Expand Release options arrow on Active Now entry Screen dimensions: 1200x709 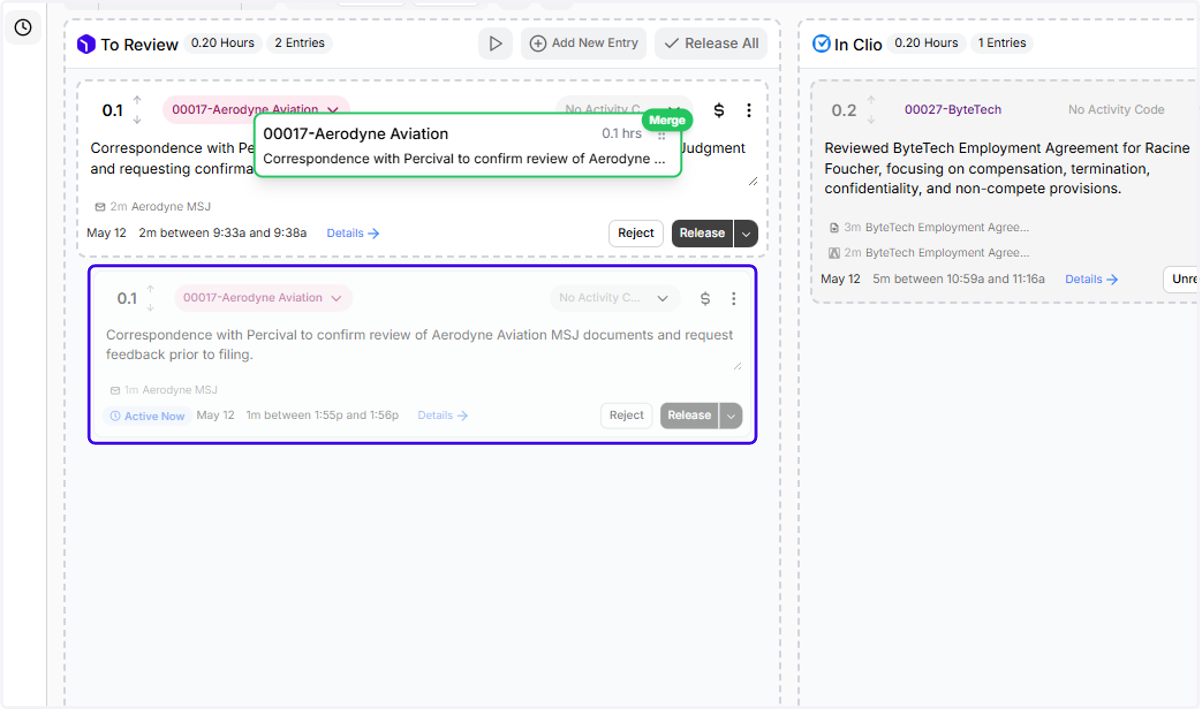click(731, 415)
